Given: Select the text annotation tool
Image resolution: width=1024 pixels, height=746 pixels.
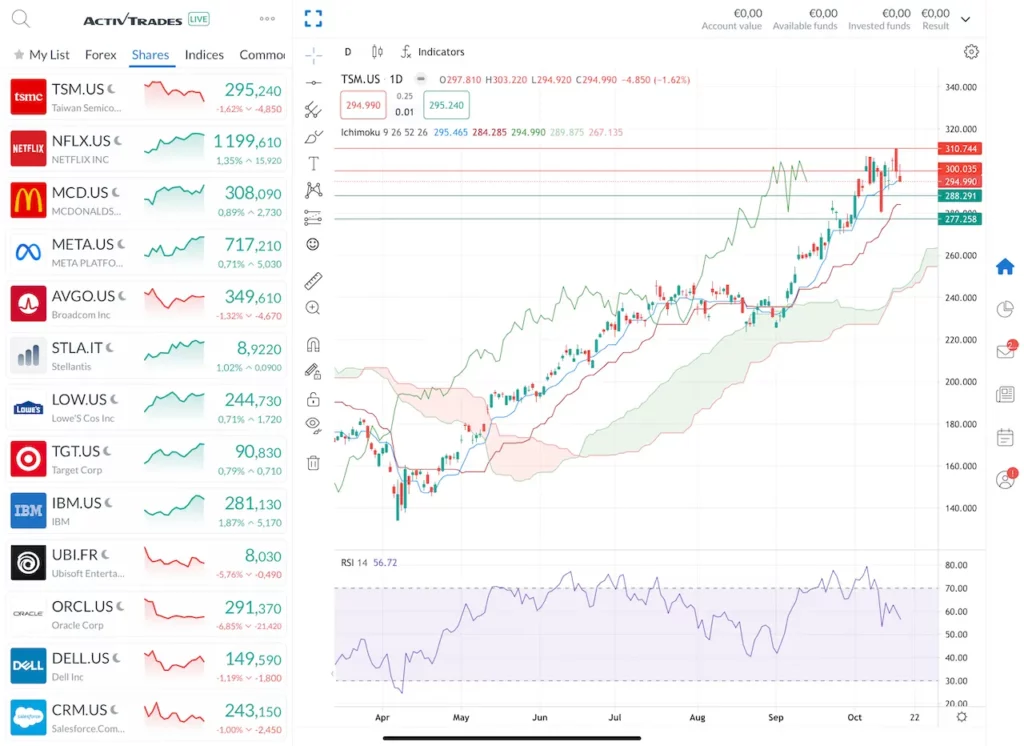Looking at the screenshot, I should click(x=313, y=163).
